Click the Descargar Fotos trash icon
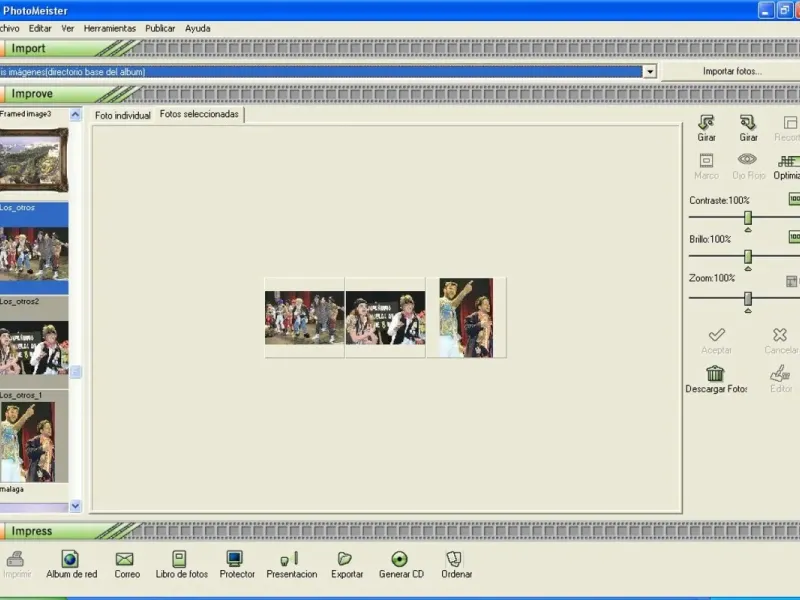Screen dimensions: 800x600 coord(715,373)
